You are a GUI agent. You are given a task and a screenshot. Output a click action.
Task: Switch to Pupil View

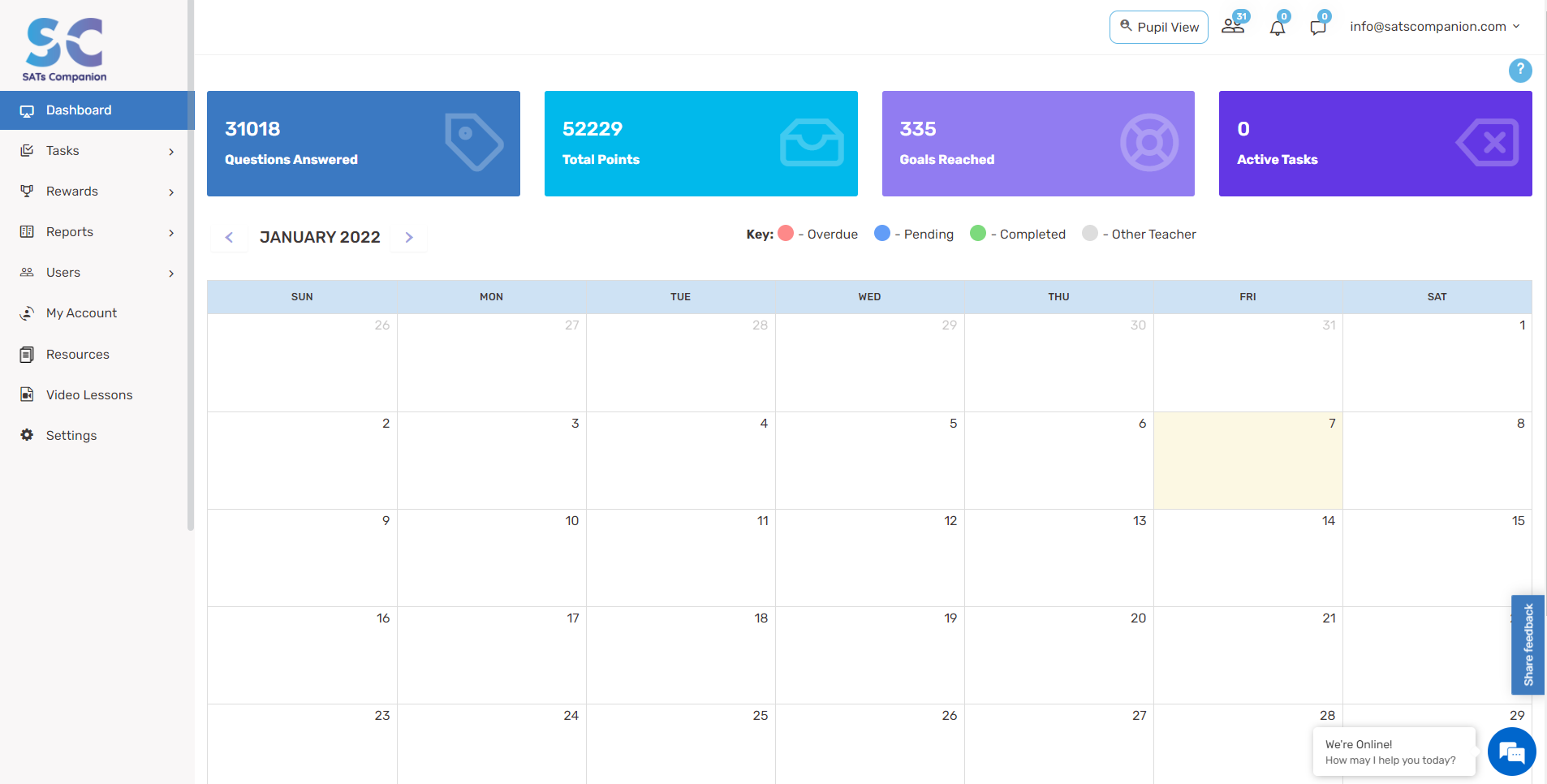pos(1158,27)
